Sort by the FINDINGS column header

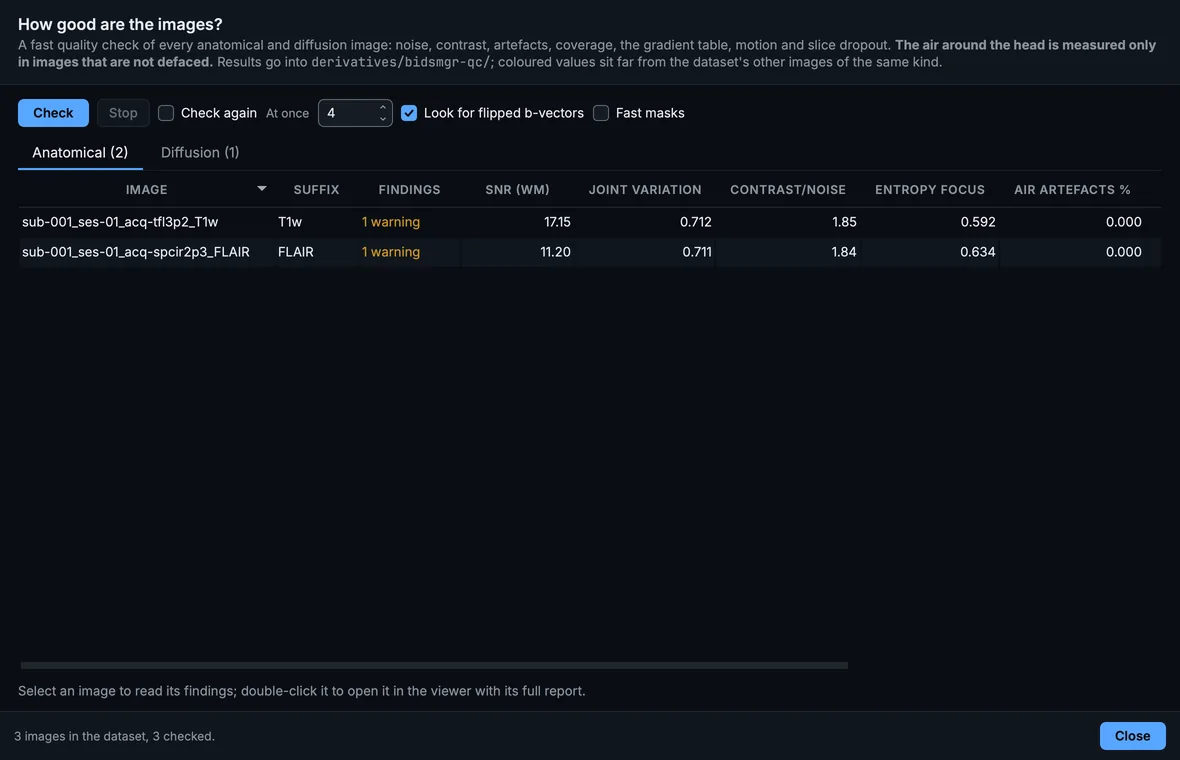(x=409, y=190)
